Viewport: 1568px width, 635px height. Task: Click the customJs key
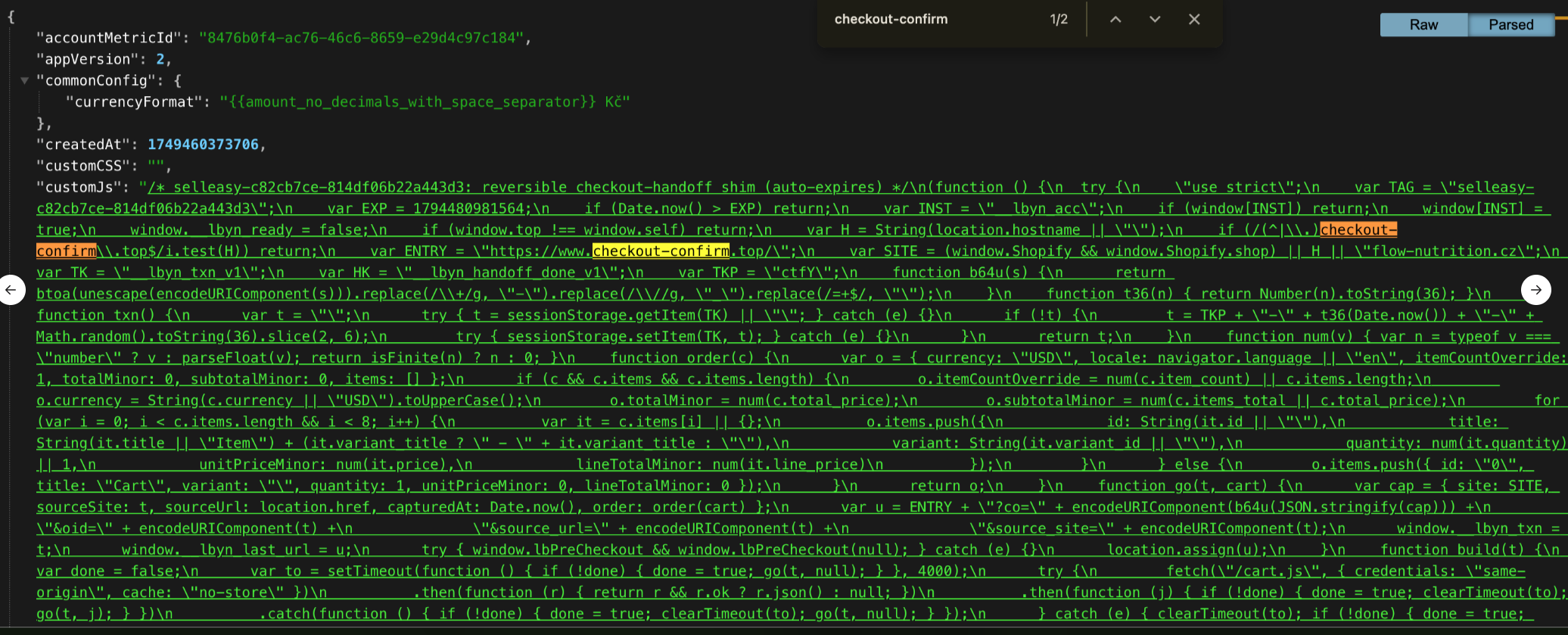coord(79,186)
